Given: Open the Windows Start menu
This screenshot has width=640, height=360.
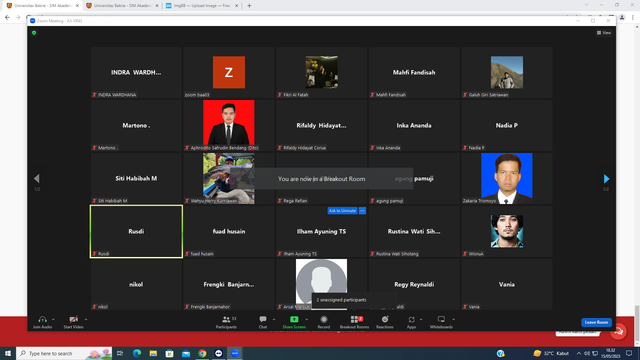Looking at the screenshot, I should tap(8, 353).
